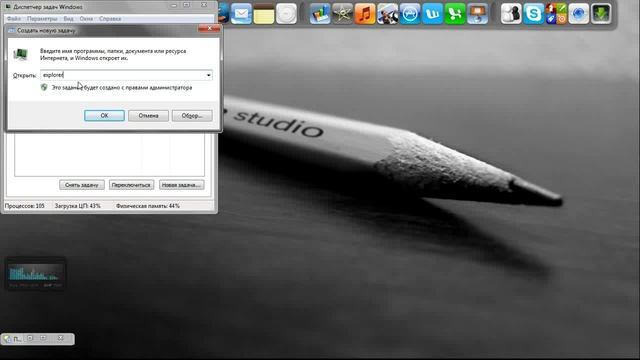The width and height of the screenshot is (640, 360).
Task: Open the blue swirl browser icon in dock
Action: (x=578, y=14)
